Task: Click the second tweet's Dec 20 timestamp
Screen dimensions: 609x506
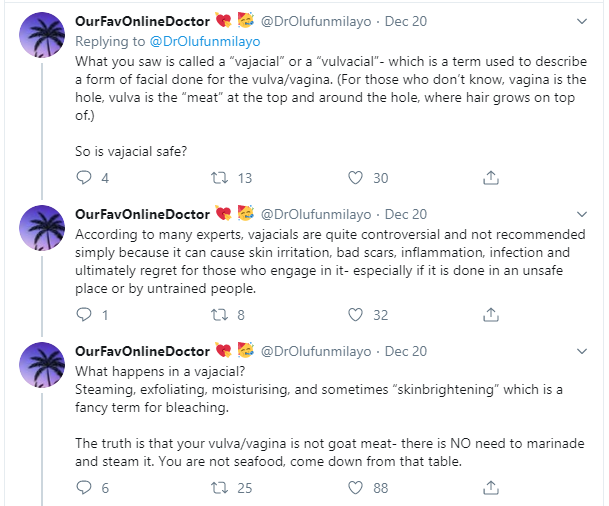Action: [406, 214]
